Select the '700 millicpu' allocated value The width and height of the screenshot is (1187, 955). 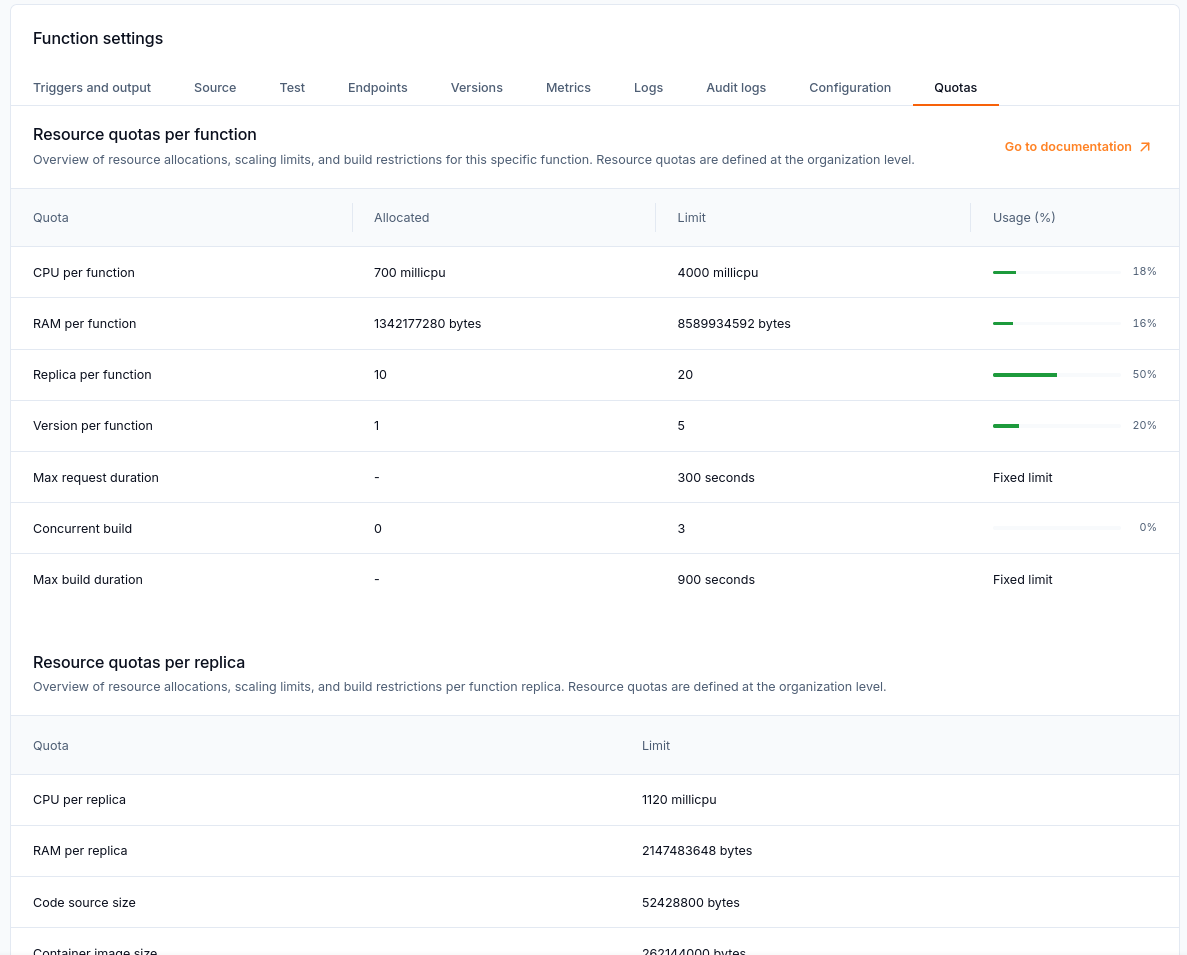coord(410,272)
